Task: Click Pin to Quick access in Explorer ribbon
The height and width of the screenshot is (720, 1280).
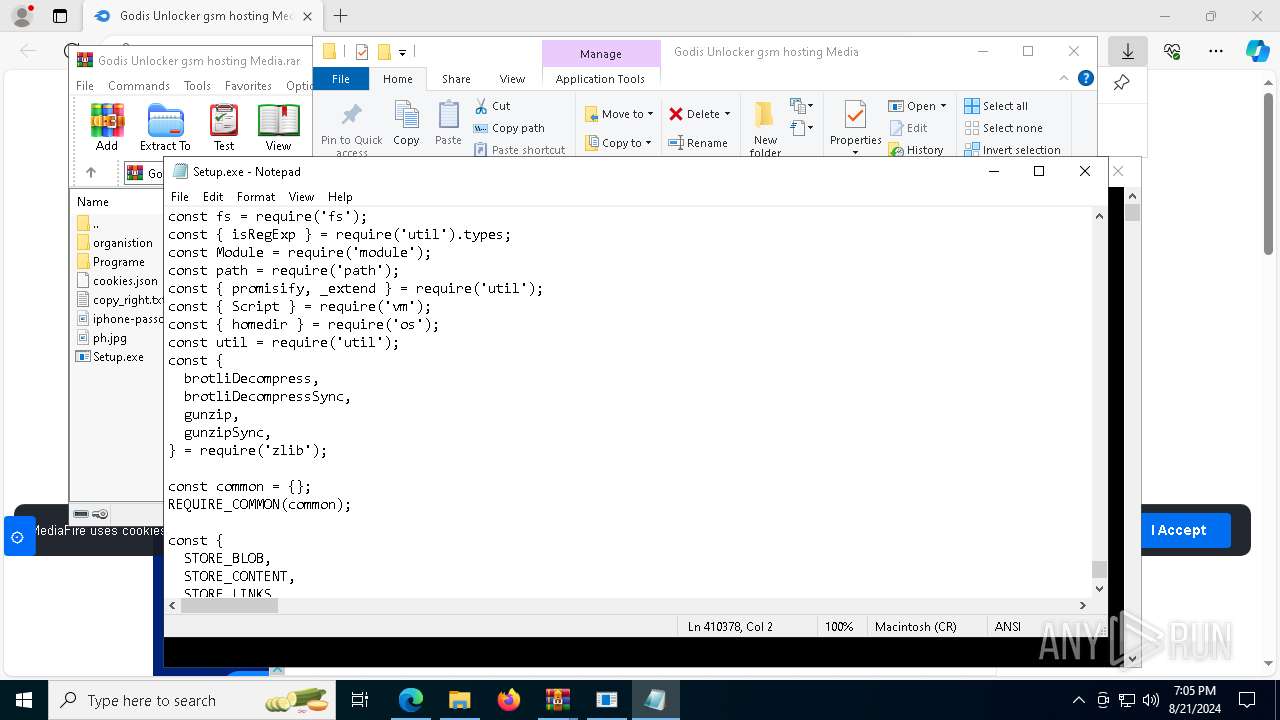Action: (352, 129)
